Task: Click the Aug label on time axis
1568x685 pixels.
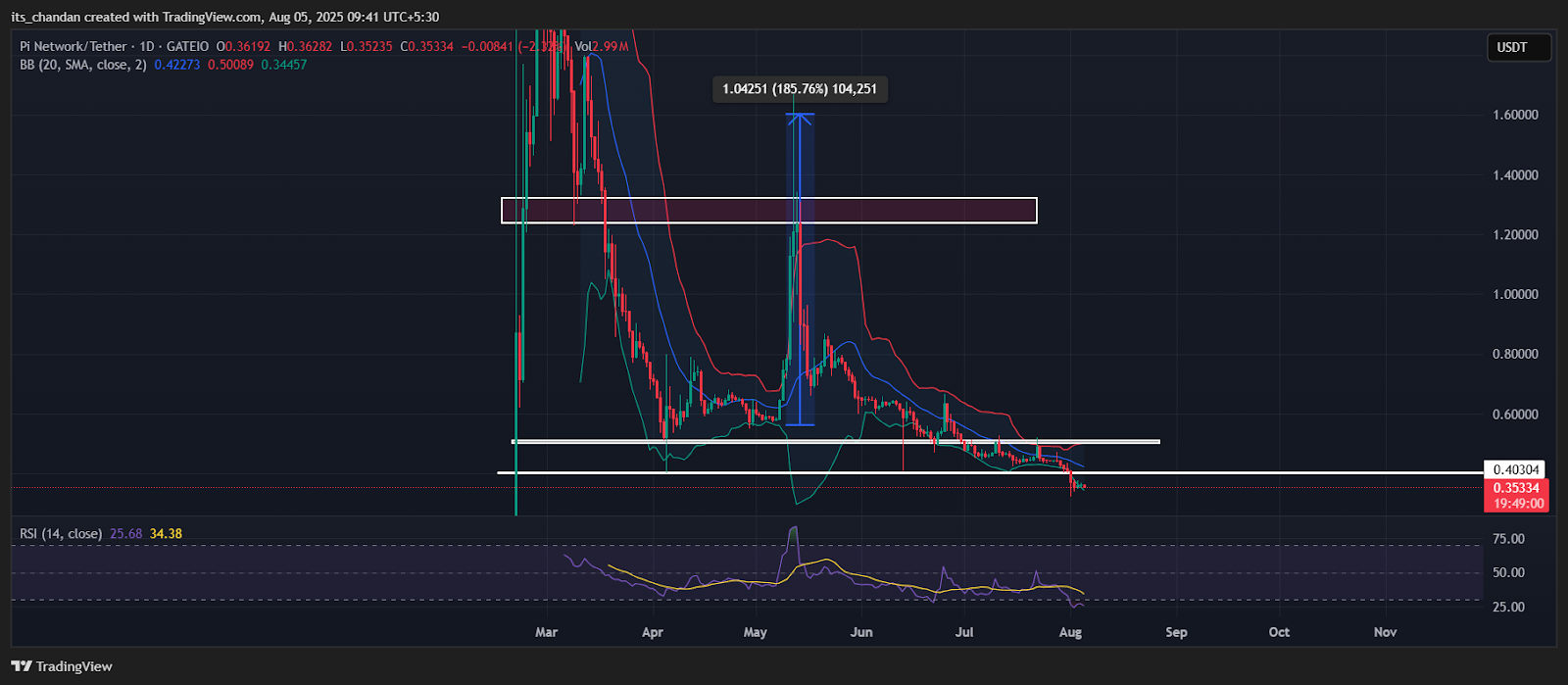Action: [1070, 632]
